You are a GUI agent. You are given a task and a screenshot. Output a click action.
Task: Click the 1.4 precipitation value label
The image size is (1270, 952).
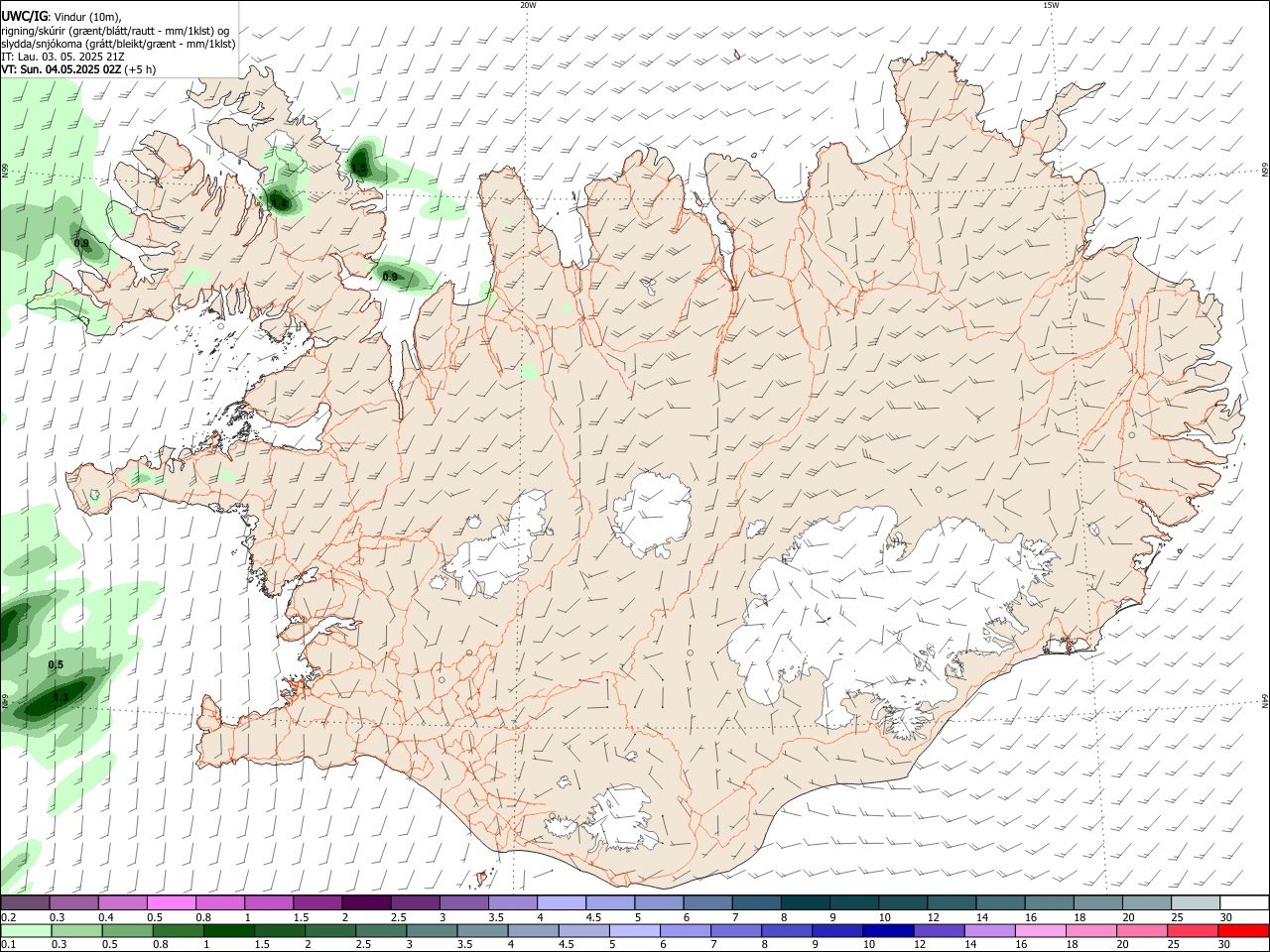(280, 203)
